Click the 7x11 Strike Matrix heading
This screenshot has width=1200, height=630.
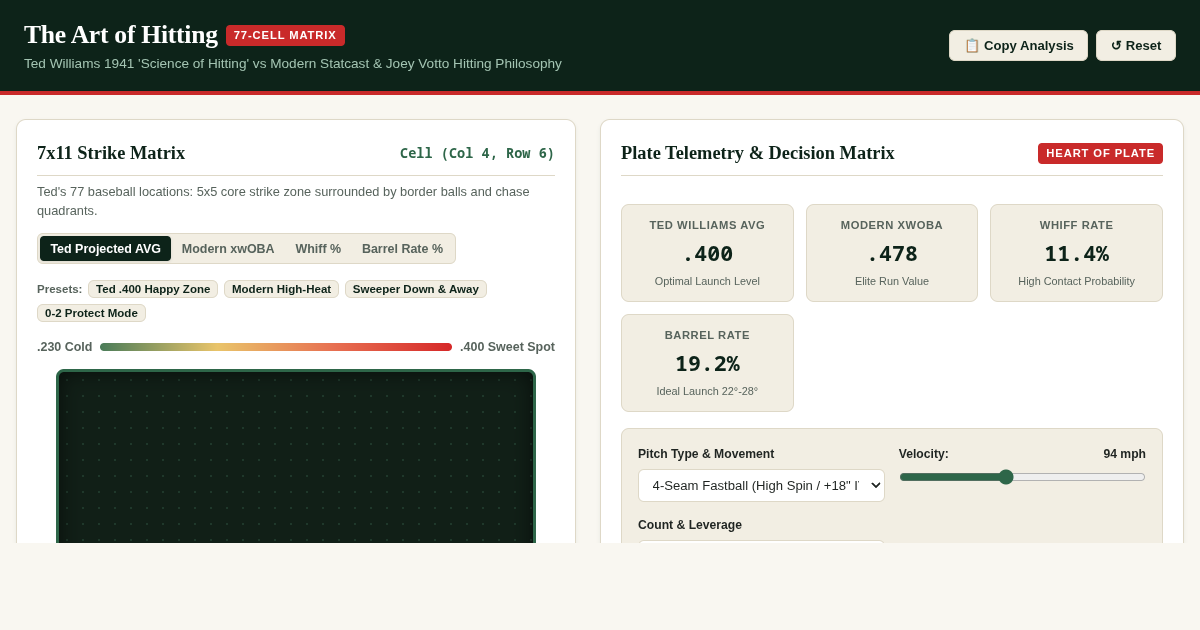point(111,153)
